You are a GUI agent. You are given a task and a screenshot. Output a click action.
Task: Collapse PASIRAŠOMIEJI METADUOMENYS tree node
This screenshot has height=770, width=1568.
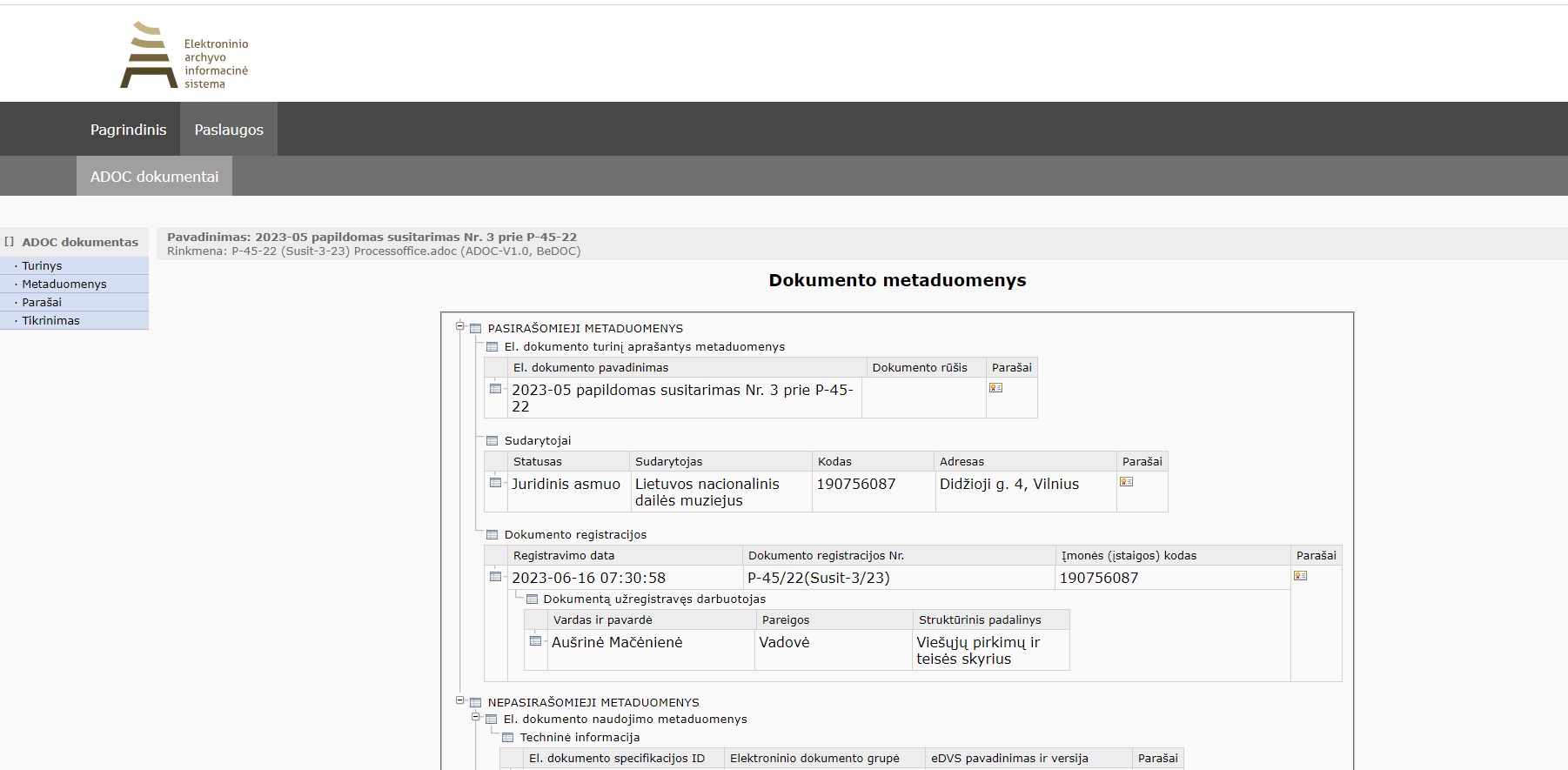(460, 327)
